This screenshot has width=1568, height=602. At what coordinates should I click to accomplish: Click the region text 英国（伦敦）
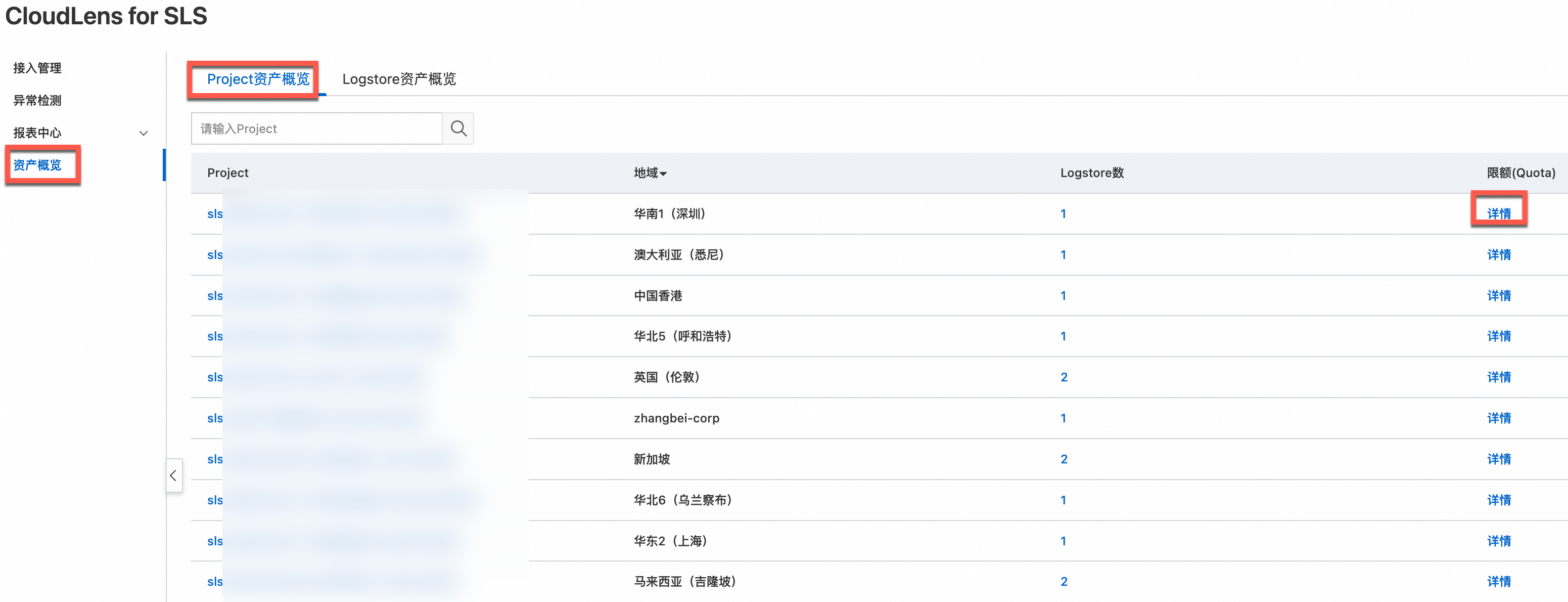(667, 377)
